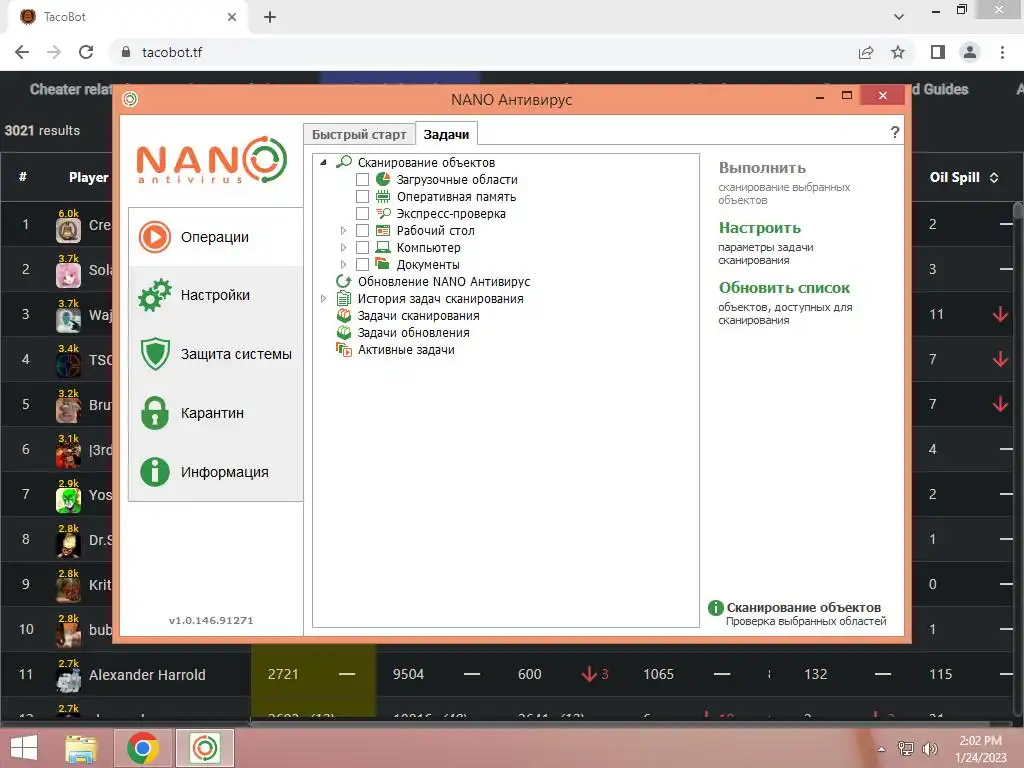Expand the Документы node

[x=344, y=264]
